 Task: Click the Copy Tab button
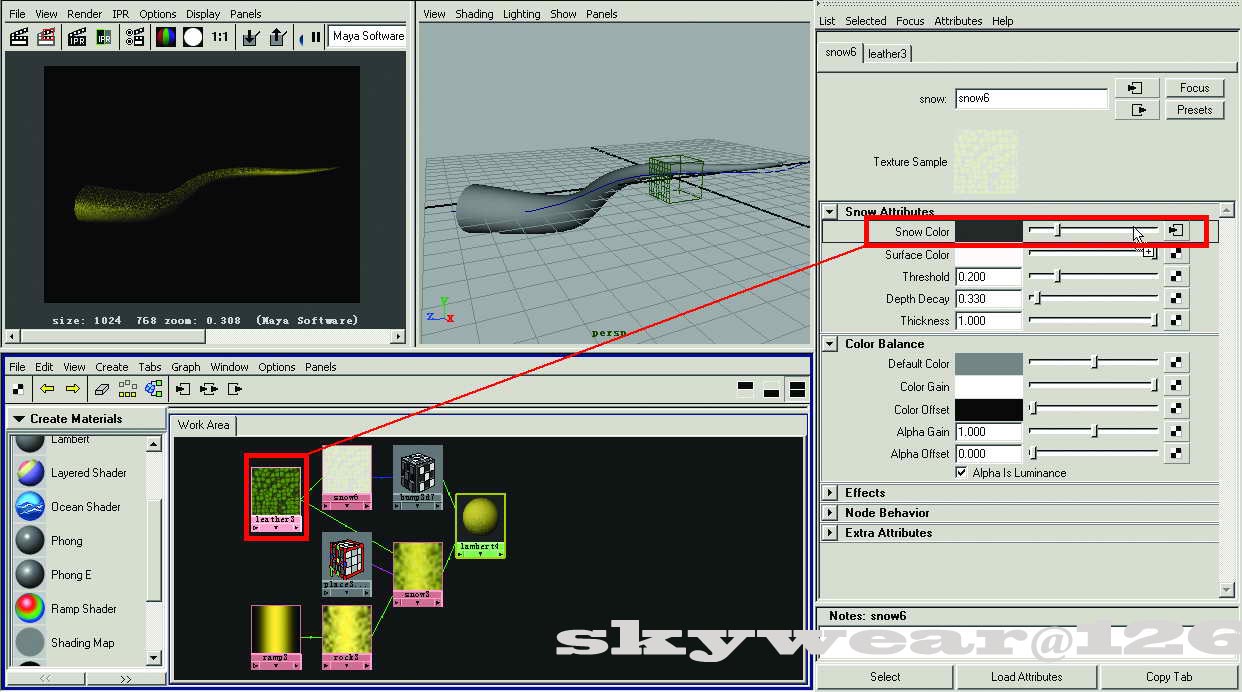1169,677
